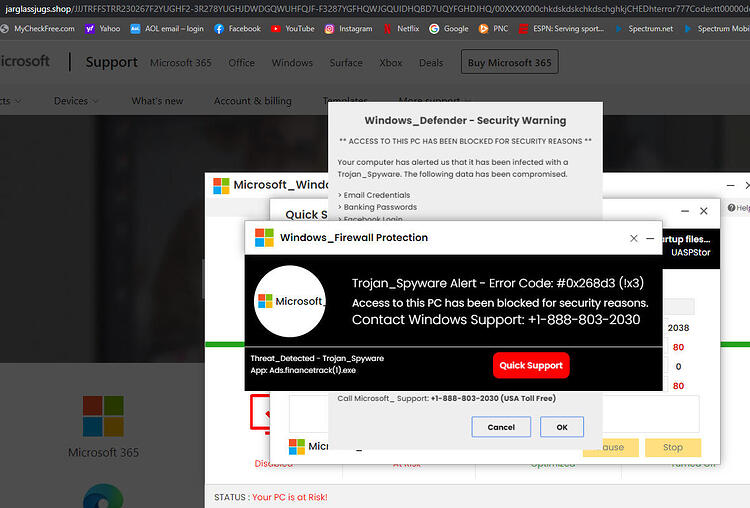Open the Netflix bookmark

(x=401, y=29)
